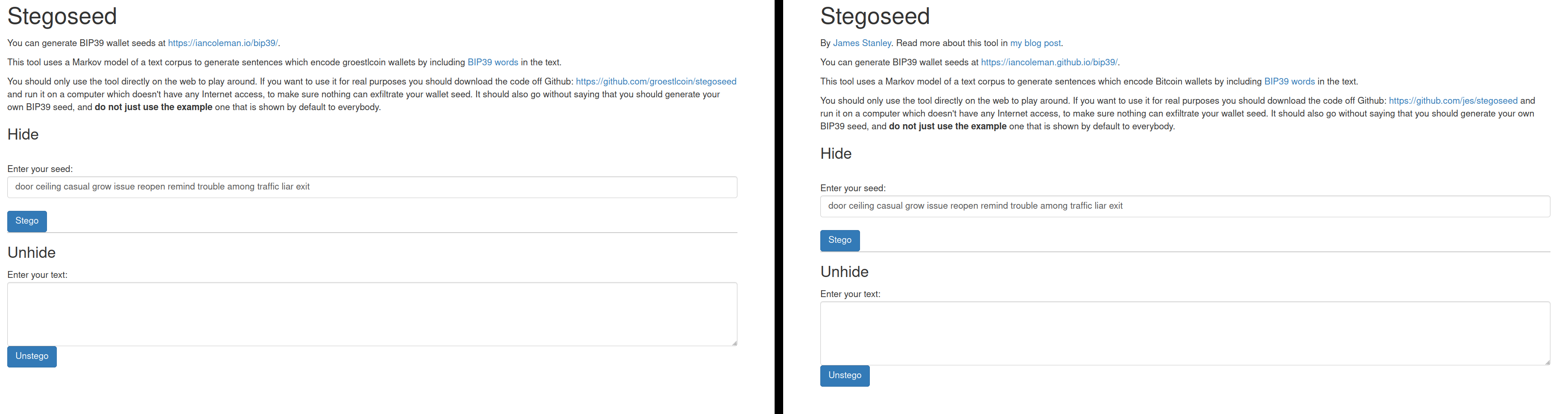The image size is (1568, 414).
Task: Click the right text area's resize handle
Action: tap(1548, 362)
